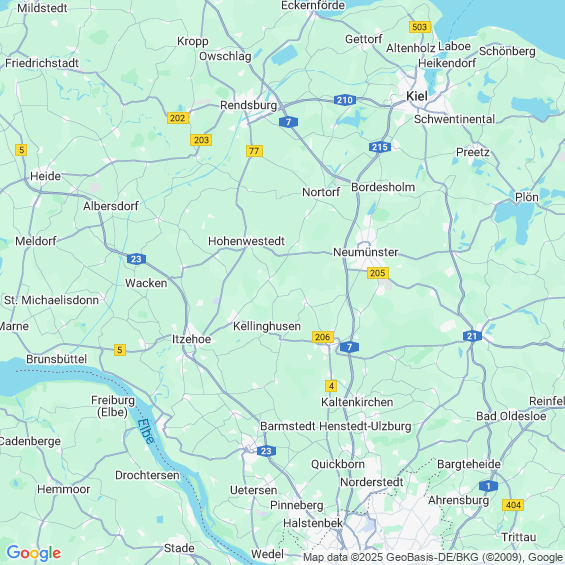Click the A215 highway shield
The width and height of the screenshot is (565, 565).
pos(380,147)
